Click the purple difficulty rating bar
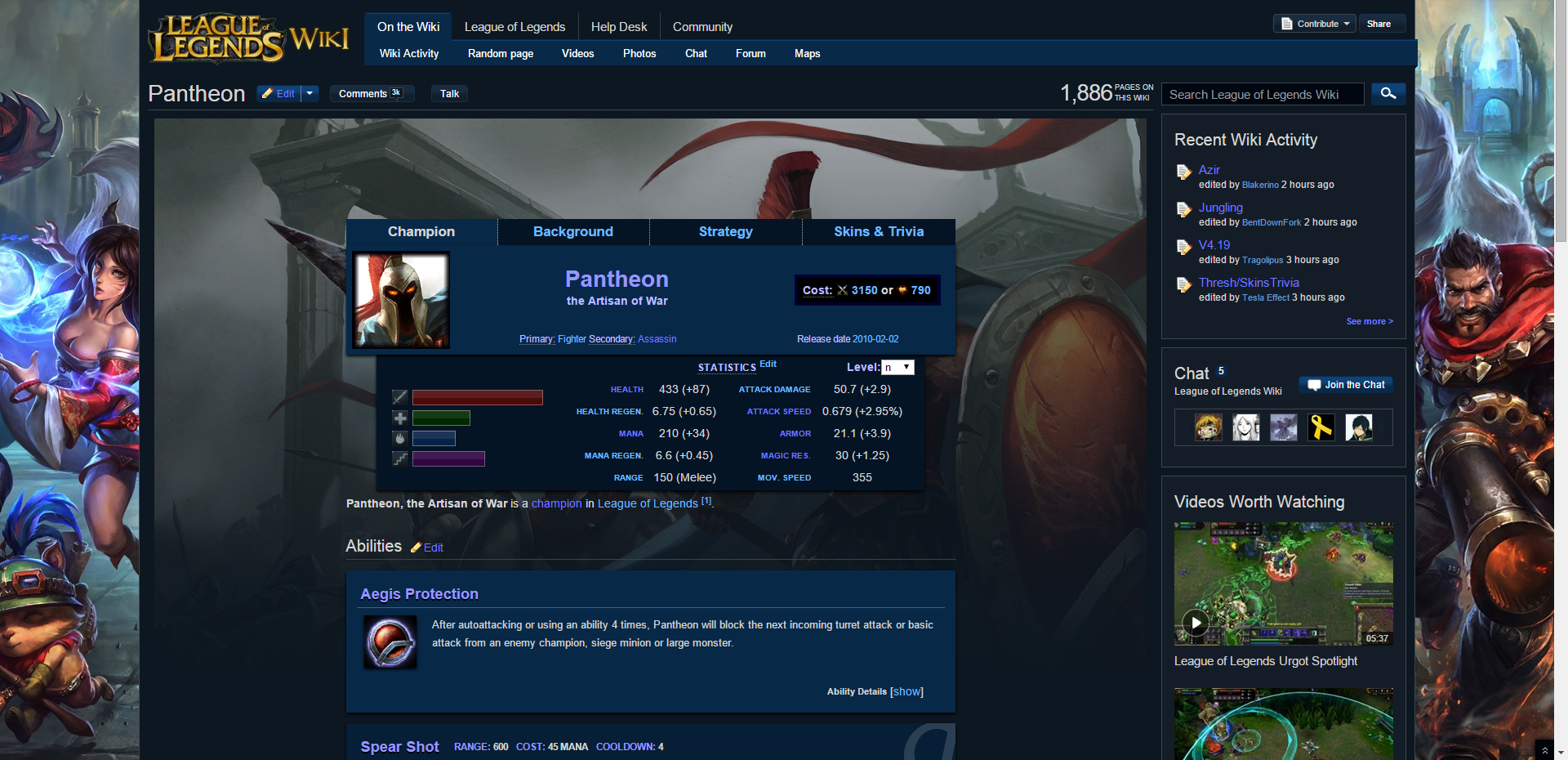This screenshot has width=1568, height=760. (448, 458)
